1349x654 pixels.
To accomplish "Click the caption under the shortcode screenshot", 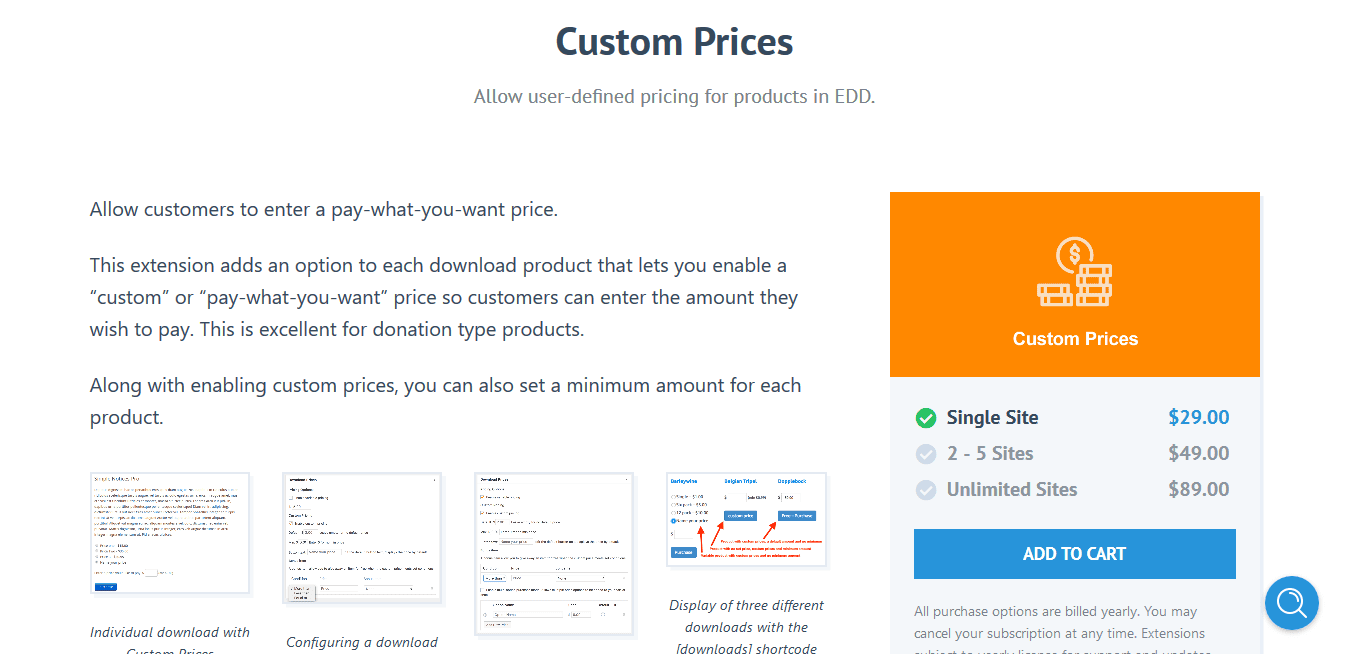I will (x=747, y=627).
